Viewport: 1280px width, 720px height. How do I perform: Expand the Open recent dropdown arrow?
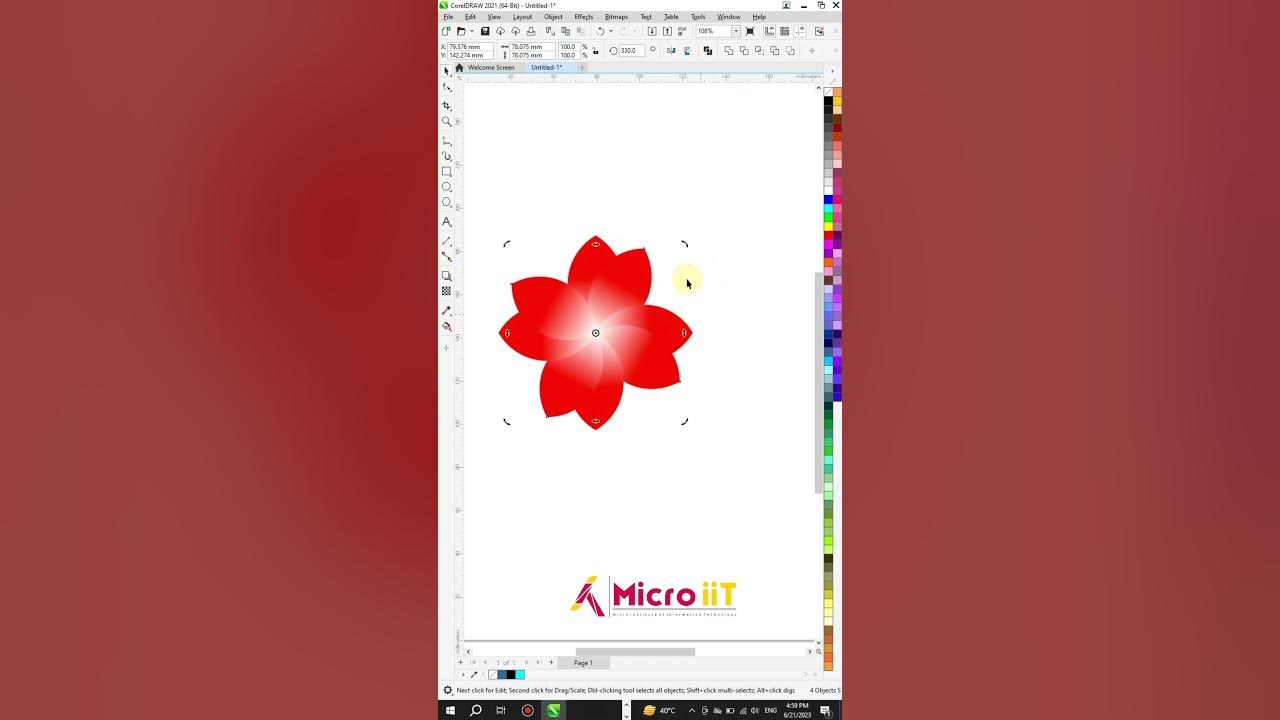pyautogui.click(x=472, y=31)
